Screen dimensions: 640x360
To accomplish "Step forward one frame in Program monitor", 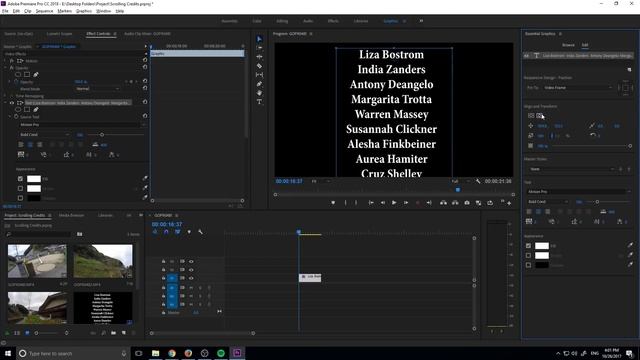I will (406, 202).
